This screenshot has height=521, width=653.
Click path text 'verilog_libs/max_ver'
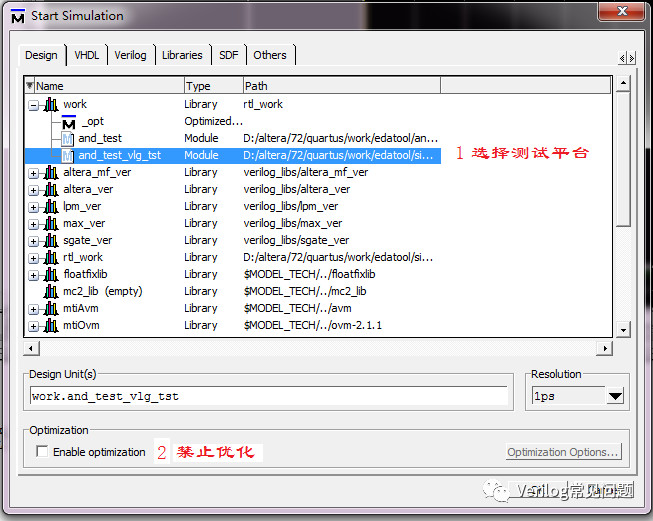tap(293, 224)
